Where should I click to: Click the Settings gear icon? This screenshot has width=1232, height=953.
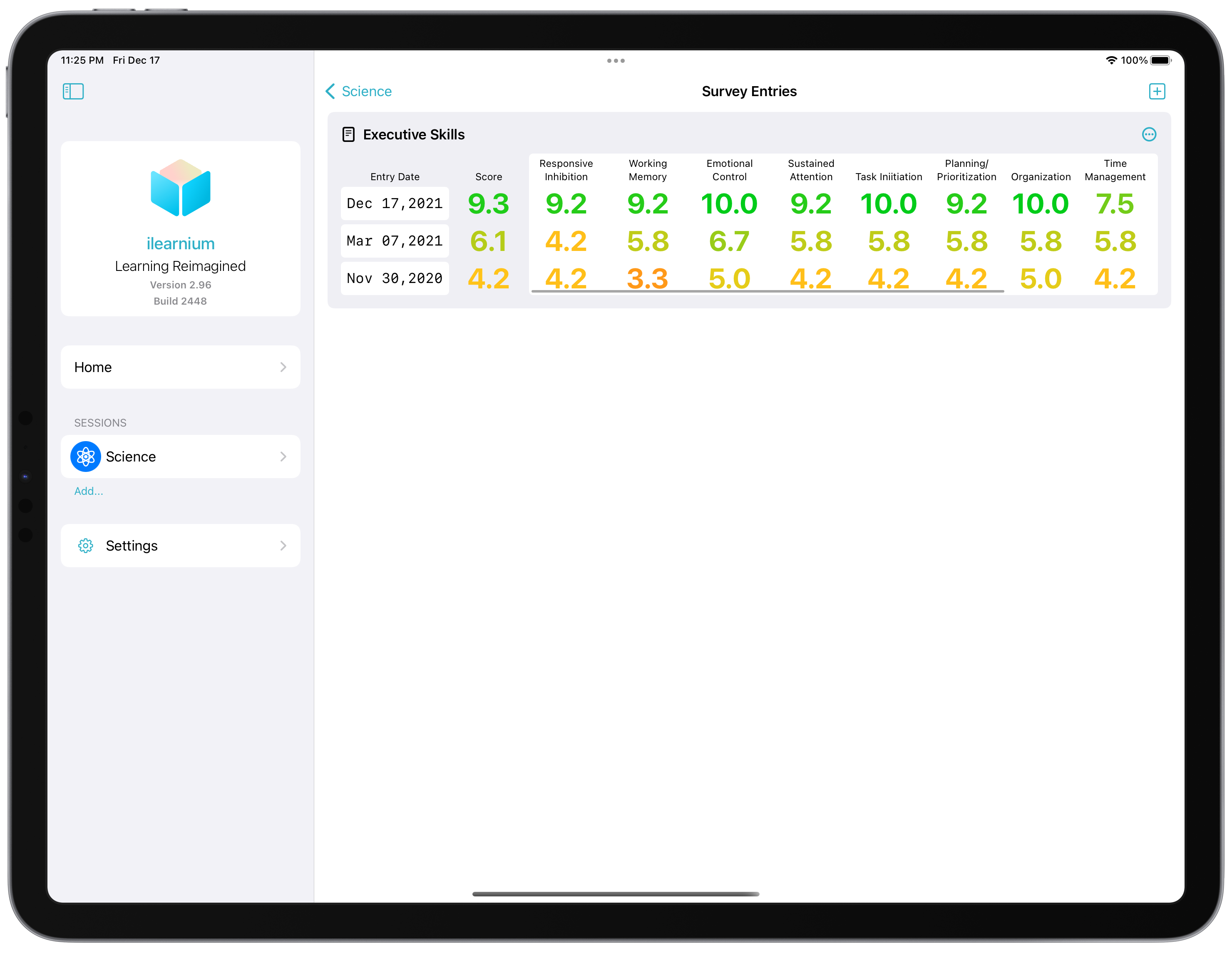(x=86, y=545)
